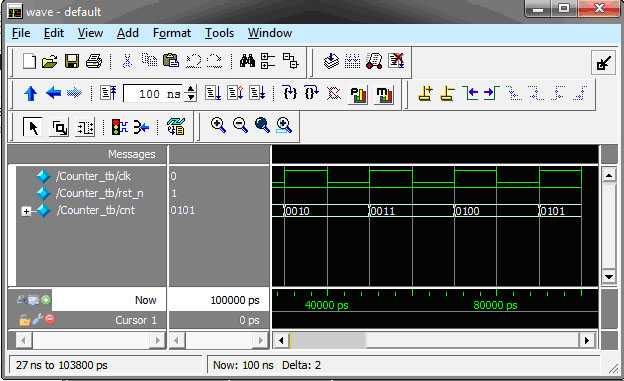
Task: Open Find with binoculars icon
Action: point(247,61)
